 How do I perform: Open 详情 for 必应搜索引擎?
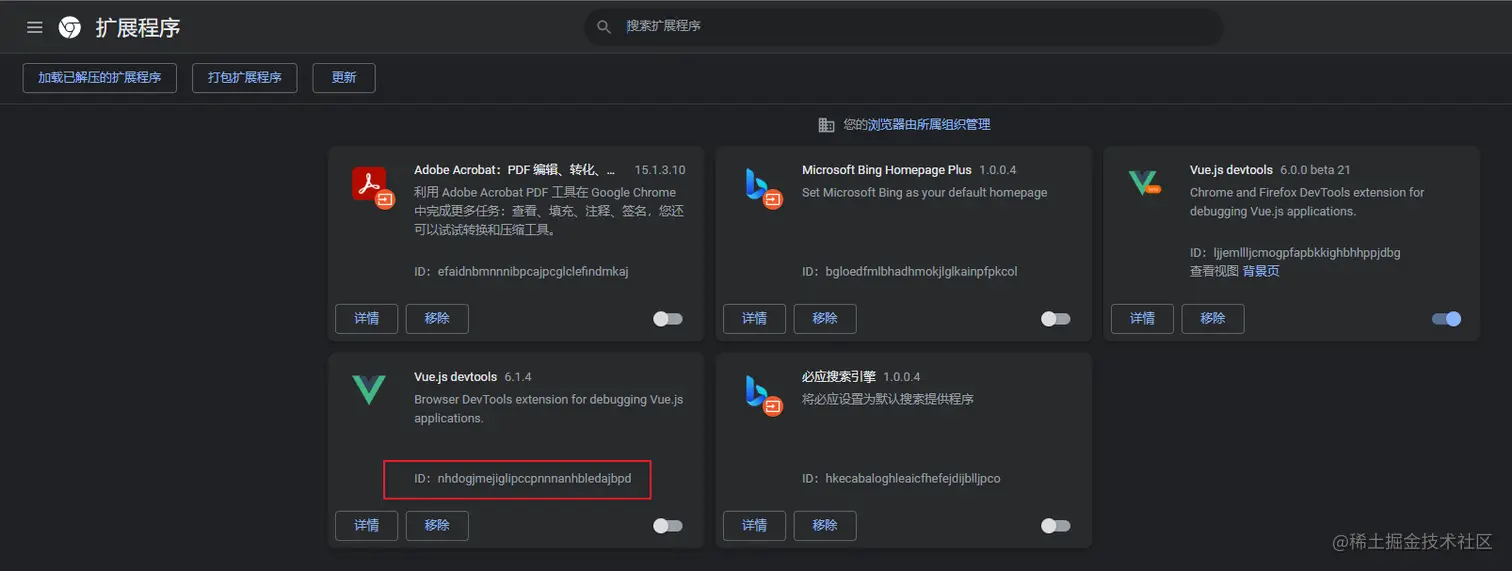click(755, 526)
